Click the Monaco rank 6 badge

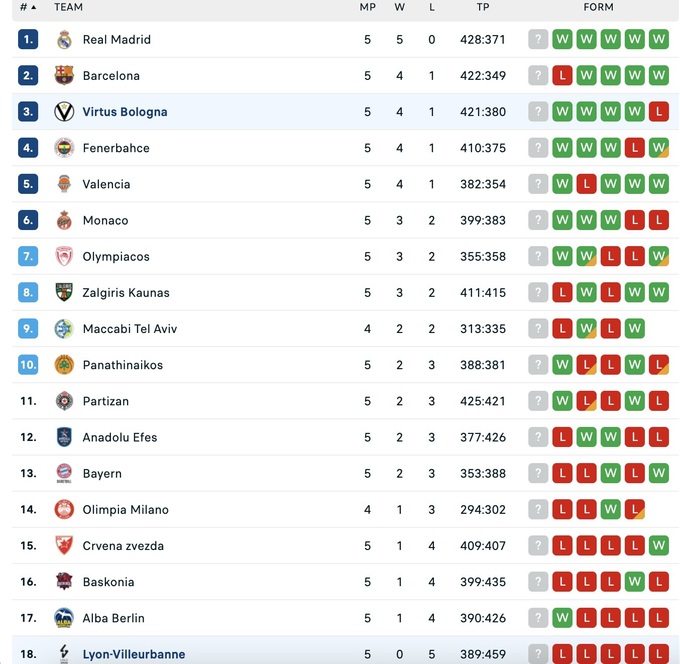(x=28, y=220)
